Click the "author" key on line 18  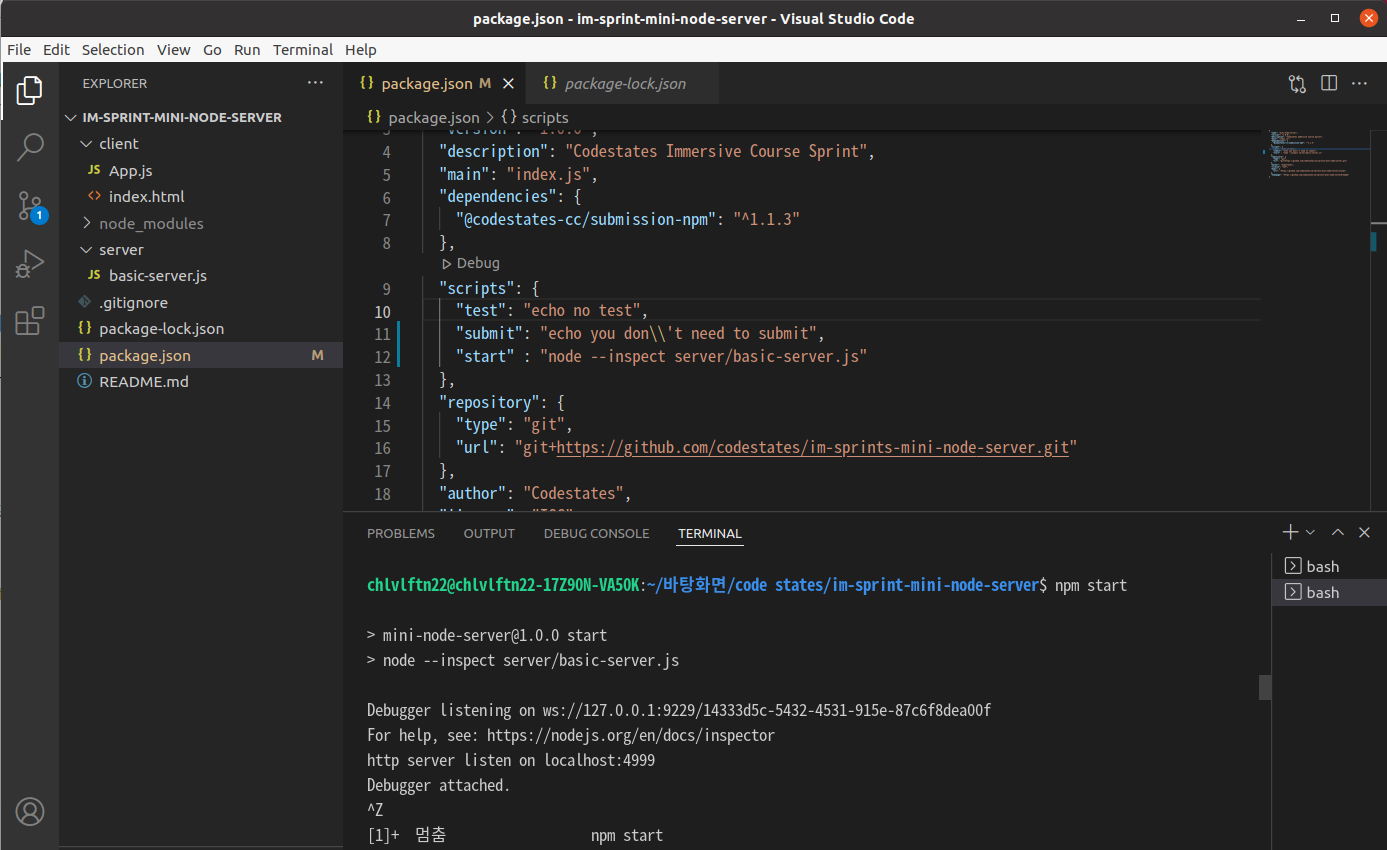pos(473,493)
